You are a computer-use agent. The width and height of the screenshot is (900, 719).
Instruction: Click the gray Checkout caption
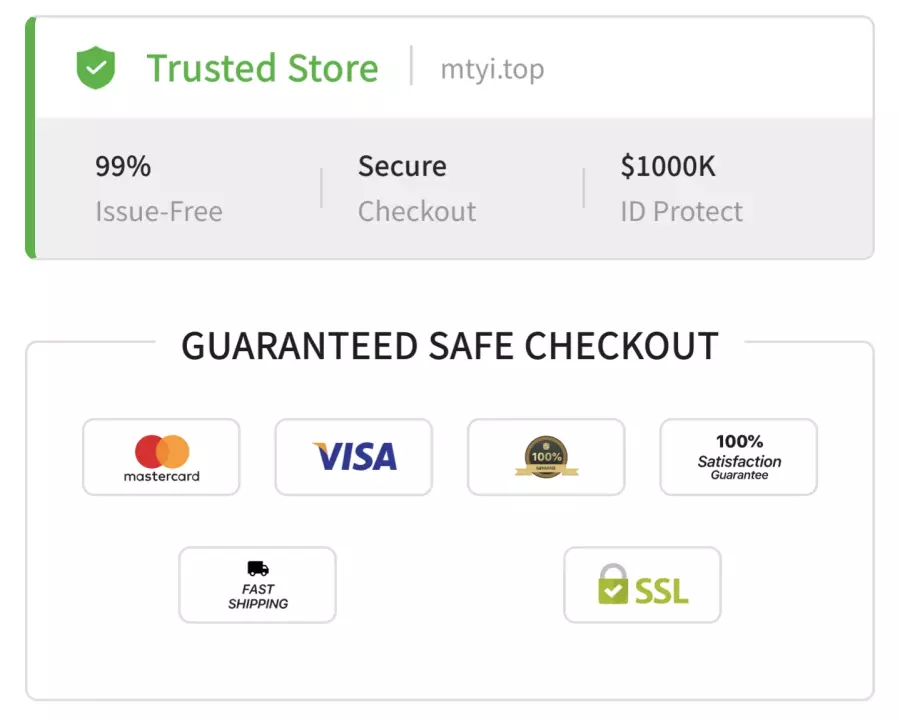pyautogui.click(x=417, y=211)
